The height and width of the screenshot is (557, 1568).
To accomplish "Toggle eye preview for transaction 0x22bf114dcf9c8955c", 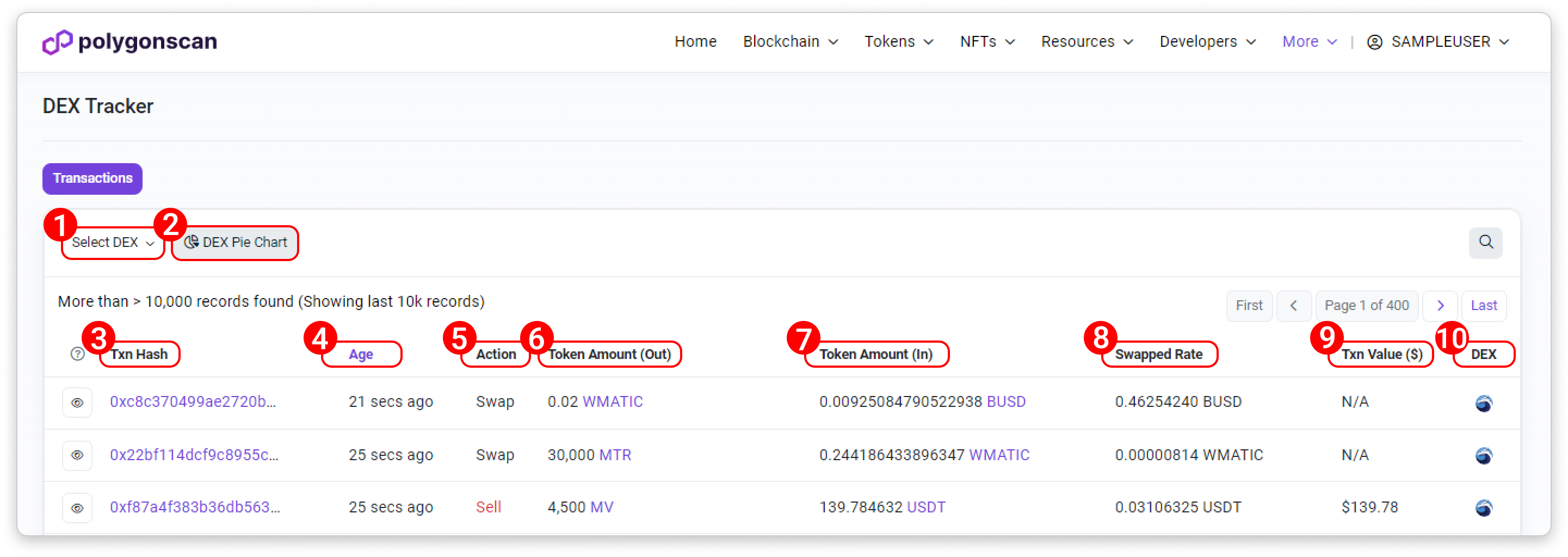I will pyautogui.click(x=77, y=455).
